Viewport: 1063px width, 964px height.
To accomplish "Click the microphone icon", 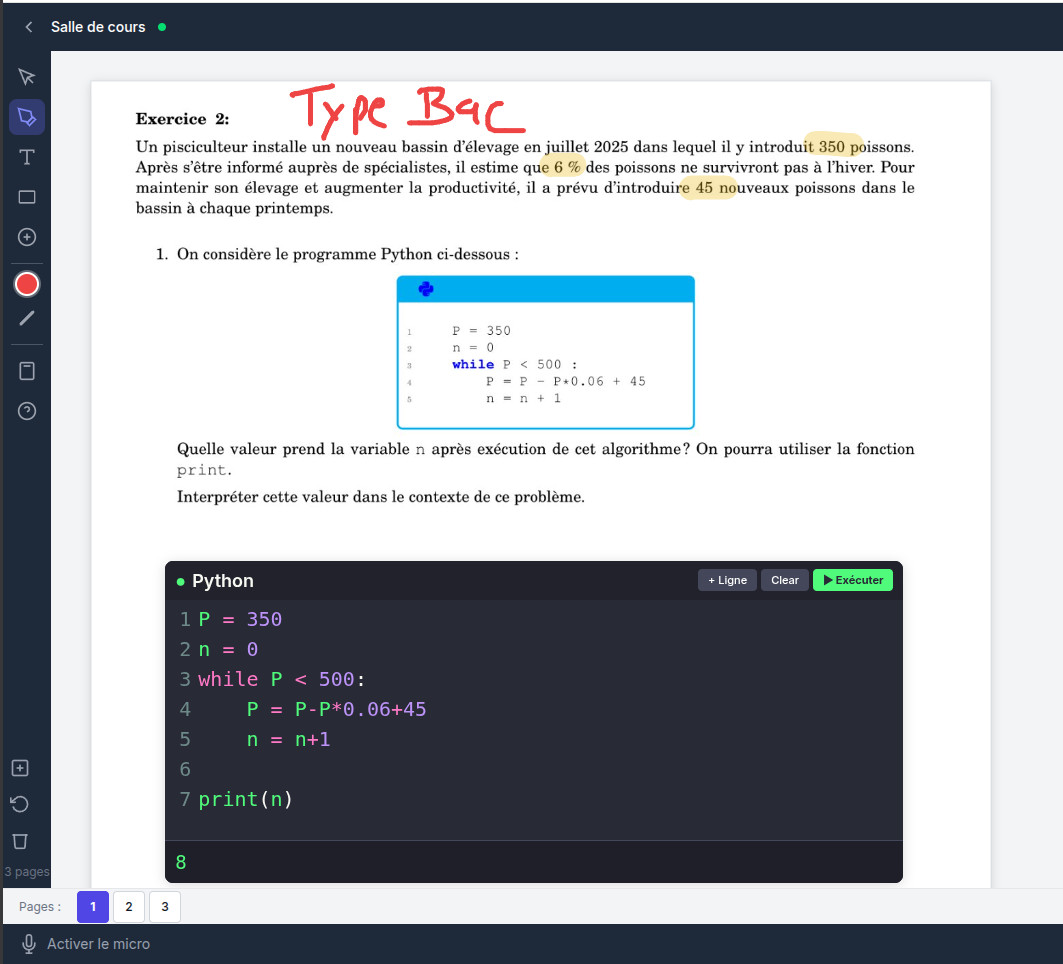I will click(28, 944).
